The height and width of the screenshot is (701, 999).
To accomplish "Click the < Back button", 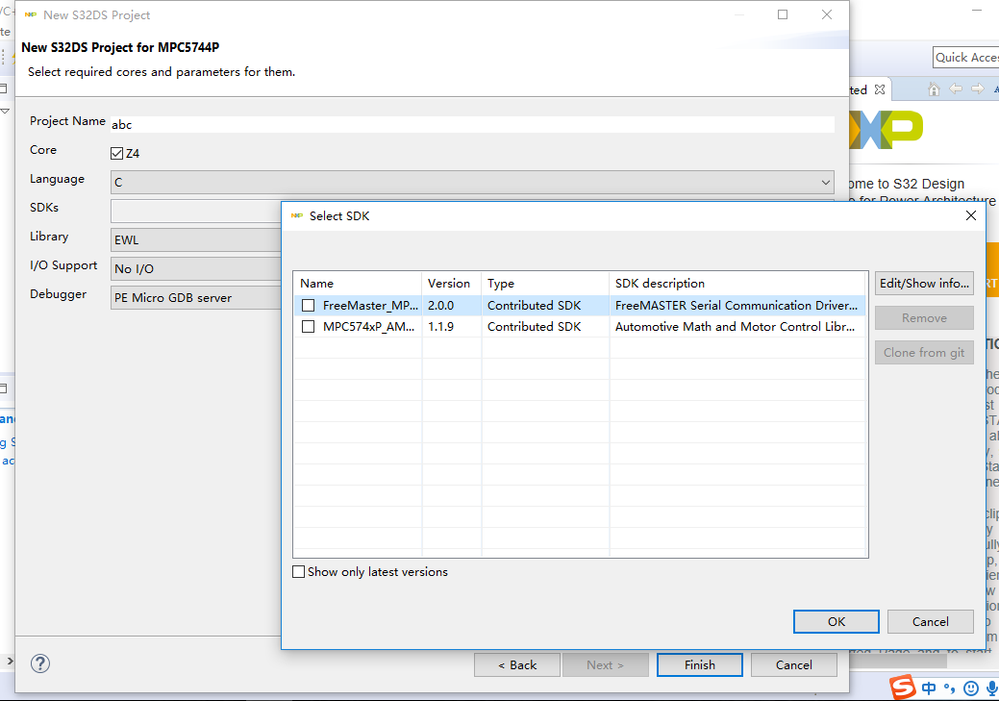I will 517,665.
